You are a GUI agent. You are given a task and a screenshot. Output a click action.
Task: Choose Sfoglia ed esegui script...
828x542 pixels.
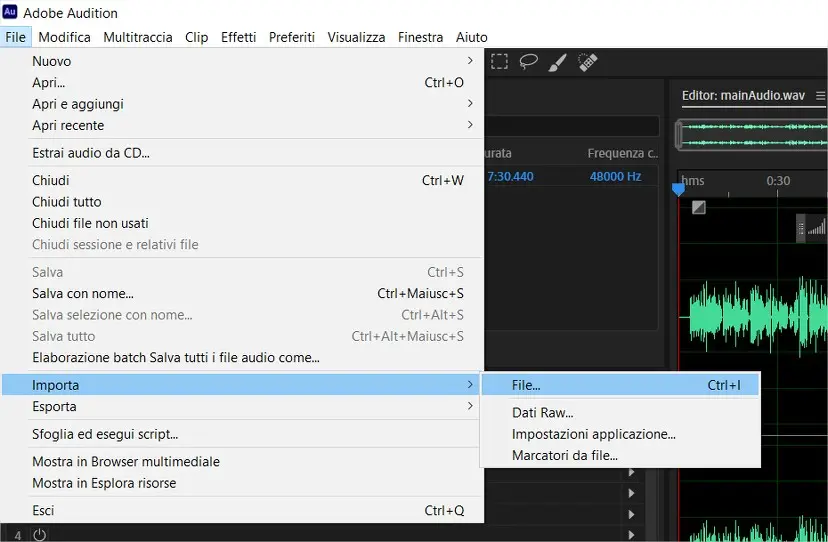click(242, 434)
